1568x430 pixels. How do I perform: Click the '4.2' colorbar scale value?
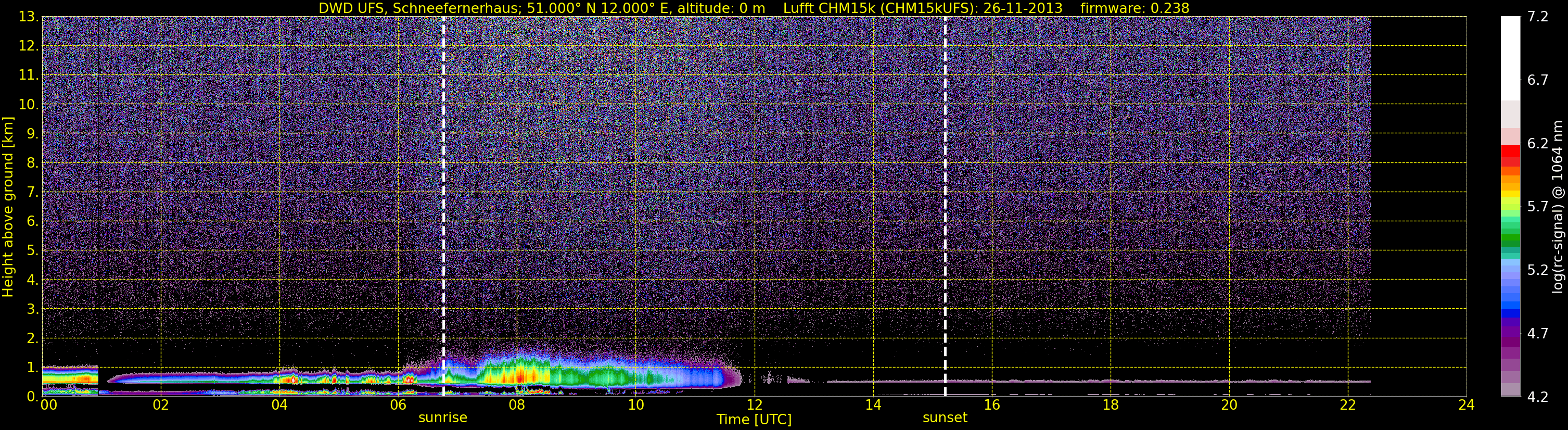(1538, 397)
